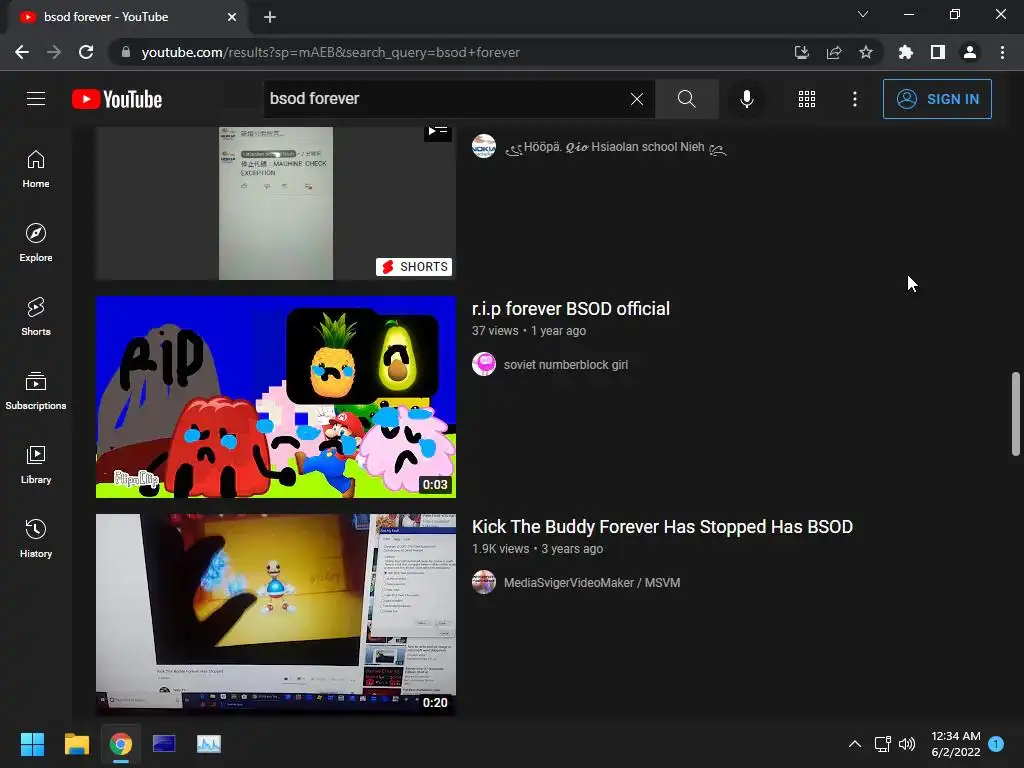Open MediaSvigerVideoMaker / MSVM channel
Viewport: 1024px width, 768px height.
click(x=592, y=583)
